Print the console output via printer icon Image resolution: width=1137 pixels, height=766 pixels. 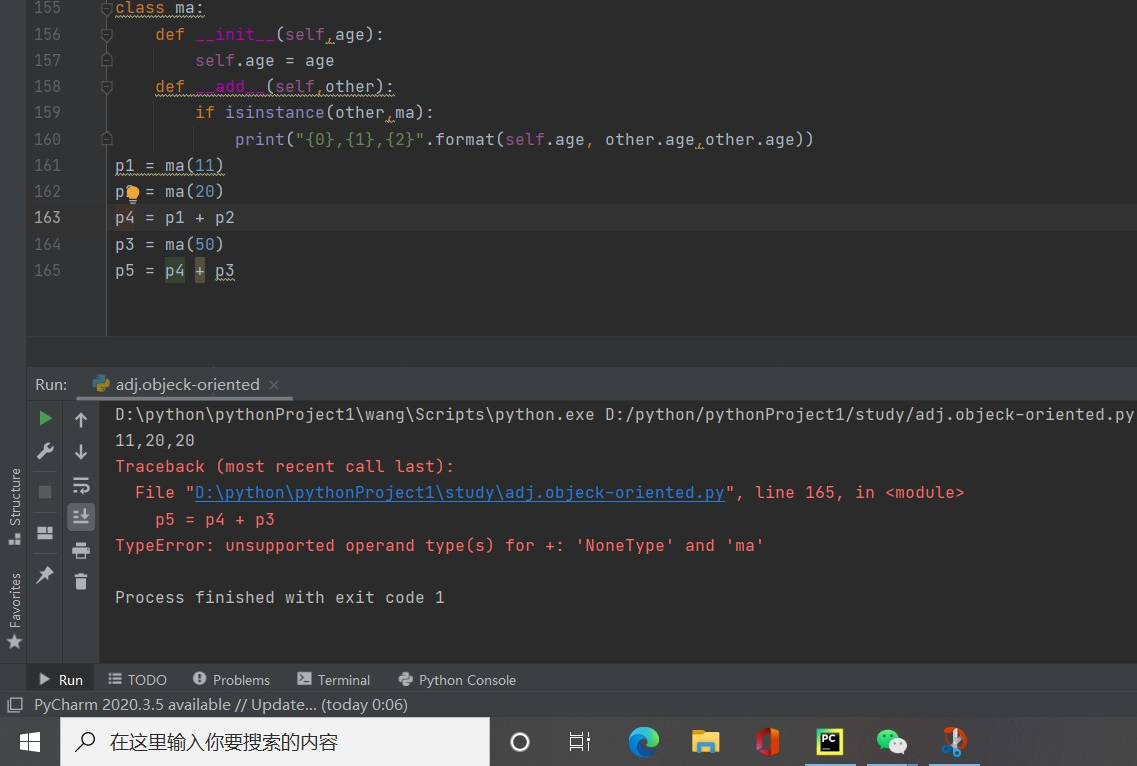point(81,551)
